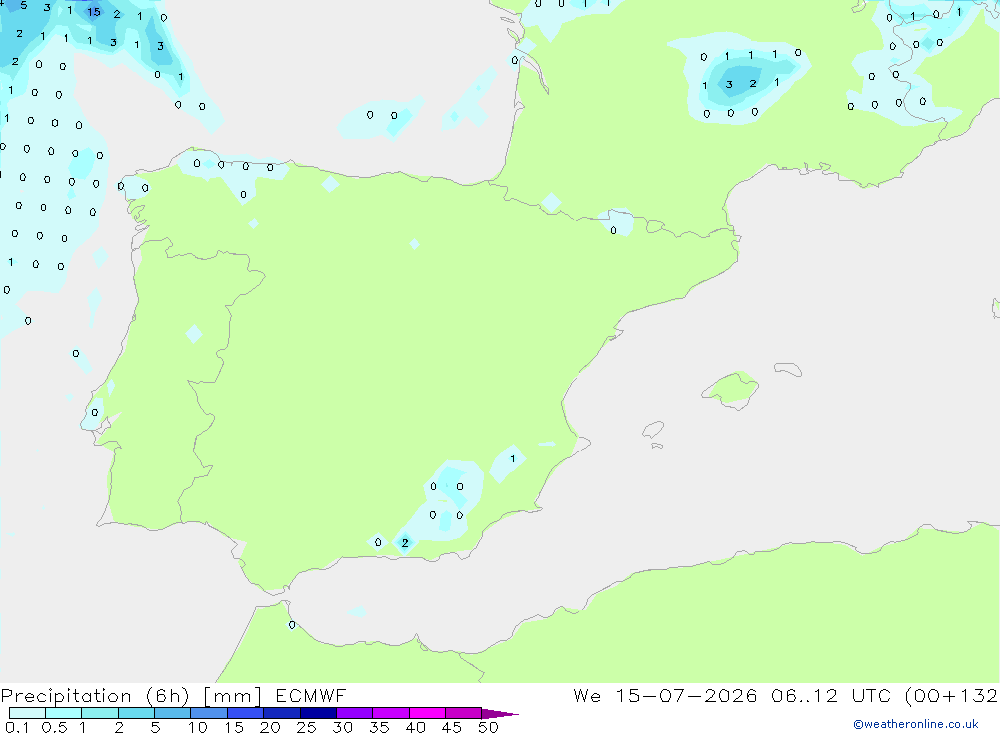Pick legend swatch between 10 and 15
This screenshot has height=733, width=1000.
point(209,713)
